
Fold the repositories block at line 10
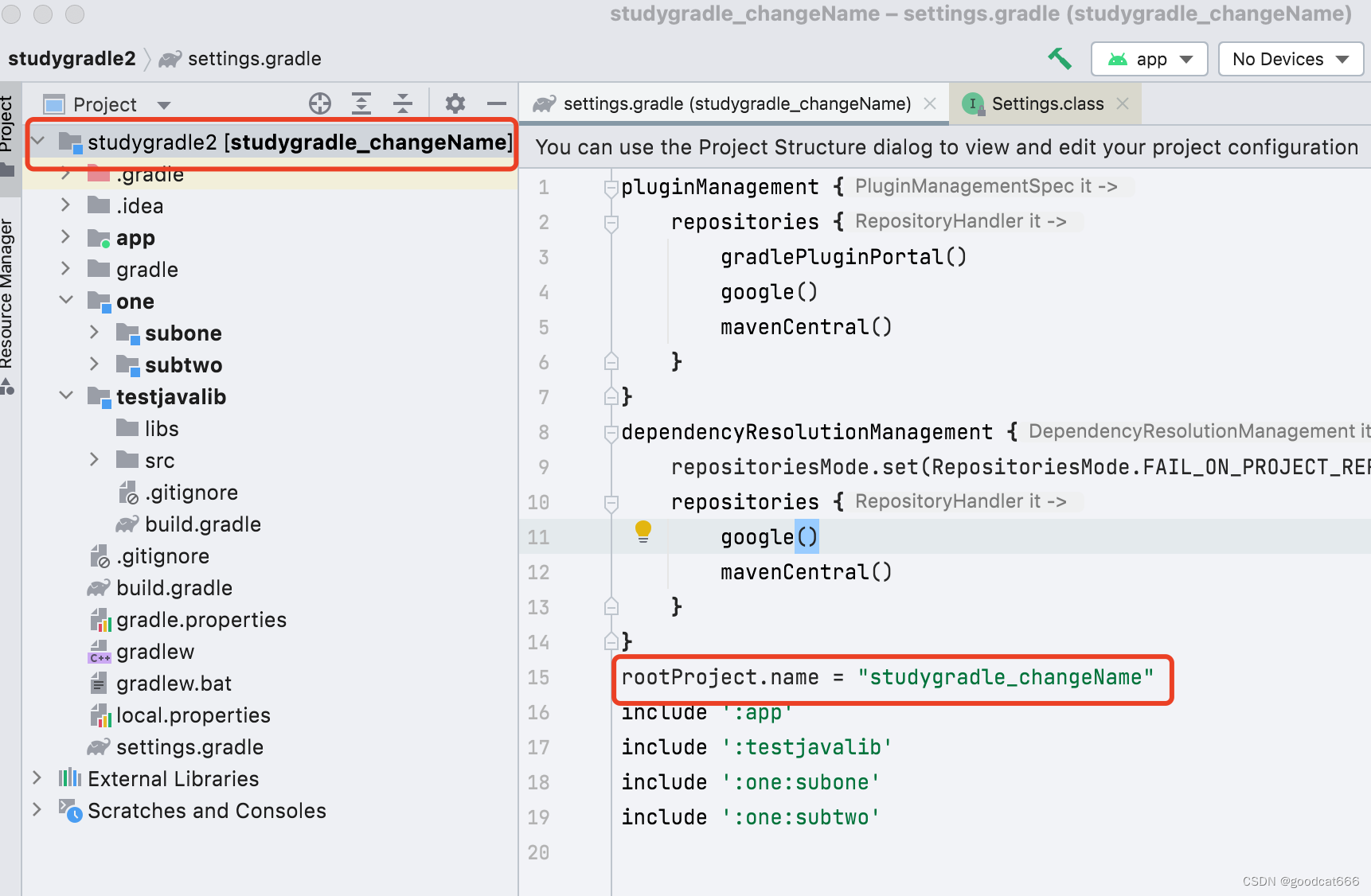[x=611, y=503]
